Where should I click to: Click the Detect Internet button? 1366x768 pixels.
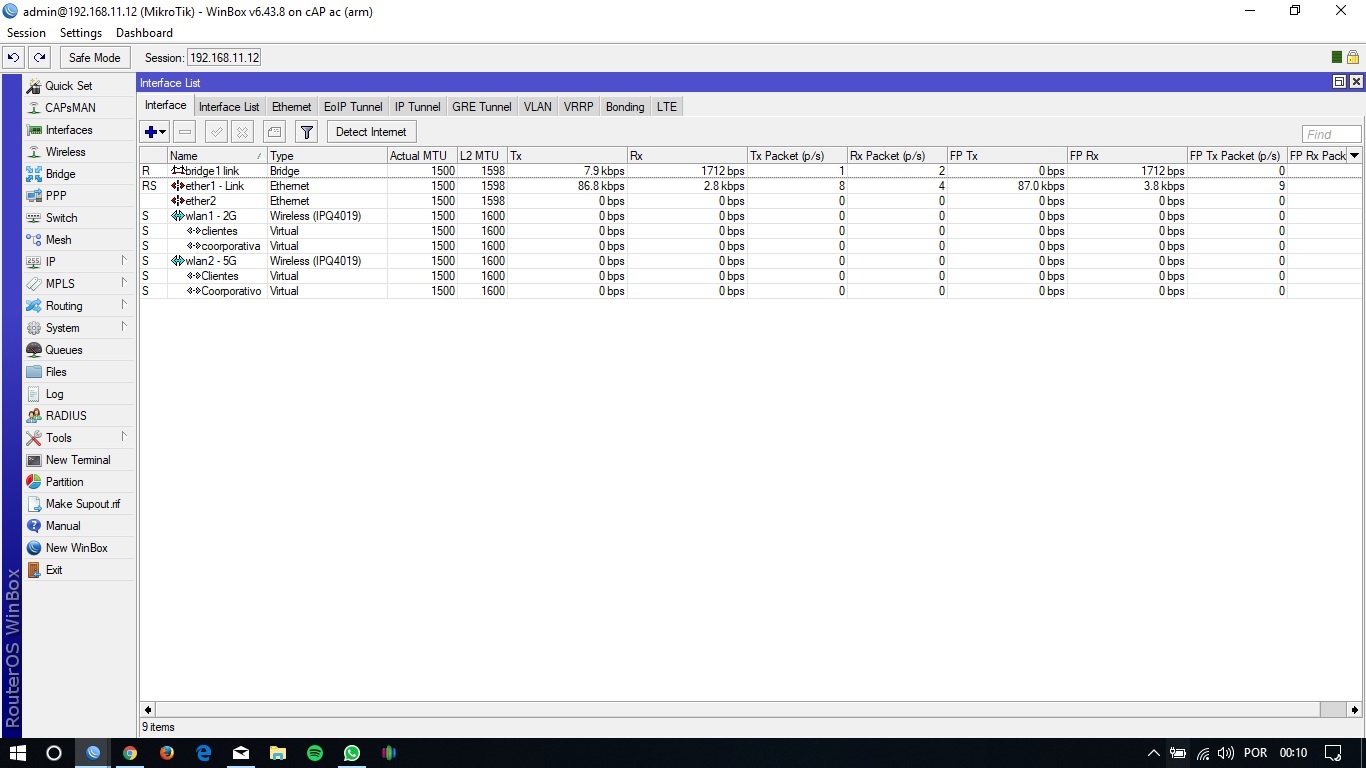[x=371, y=132]
